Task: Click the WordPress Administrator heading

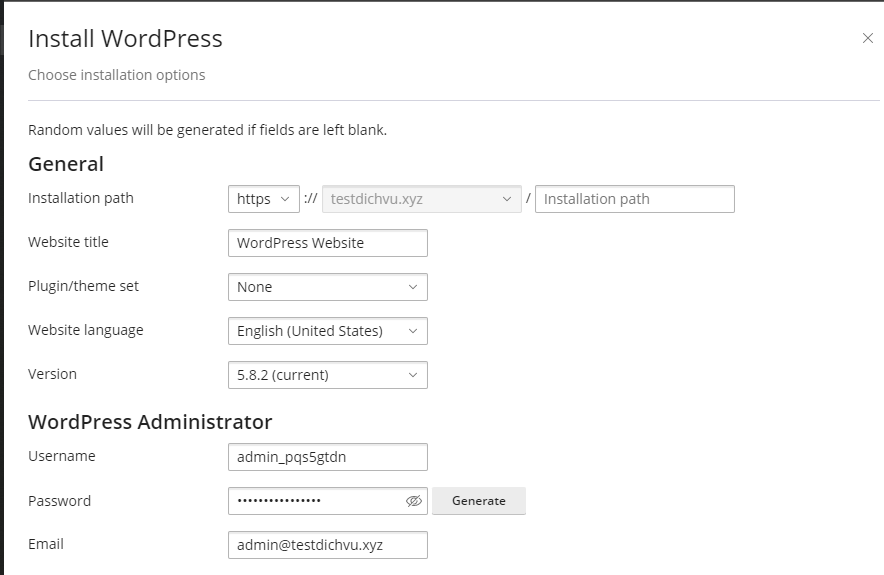Action: tap(150, 422)
